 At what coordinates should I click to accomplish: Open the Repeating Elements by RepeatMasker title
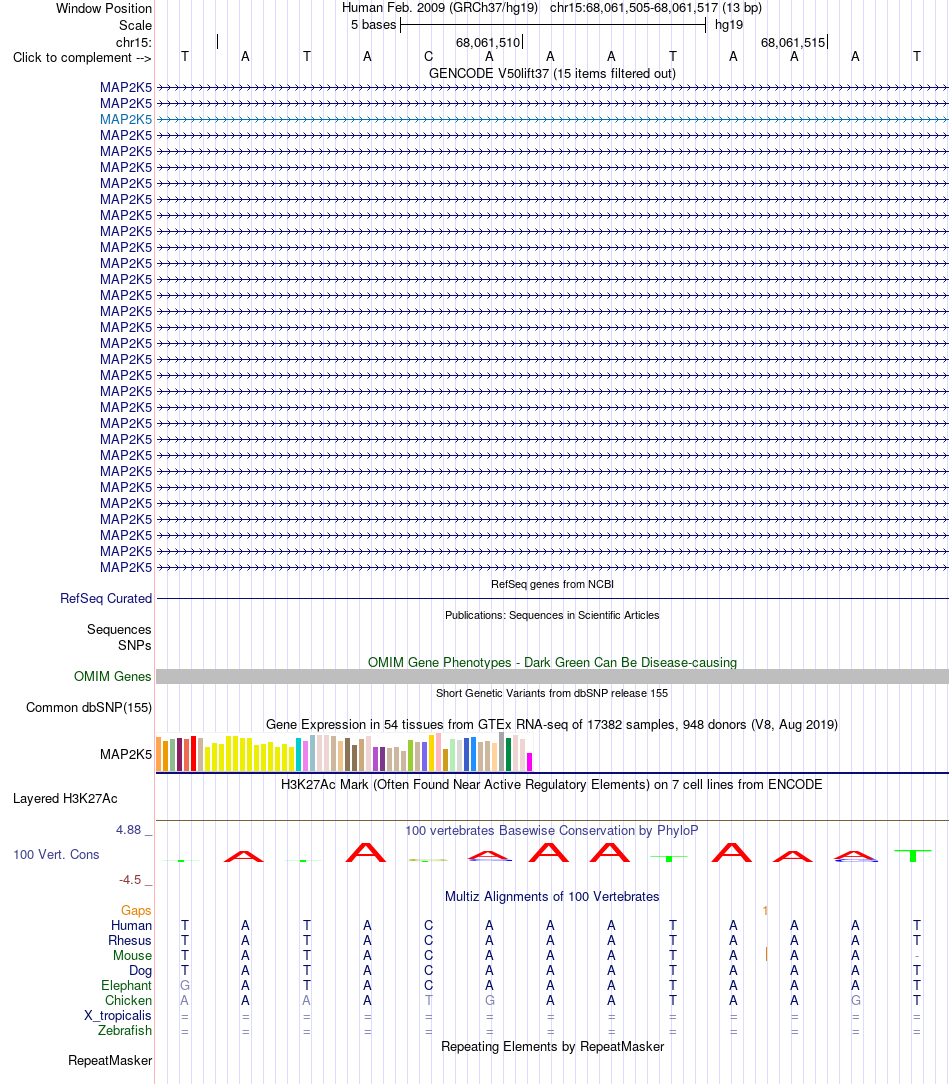click(x=552, y=1047)
